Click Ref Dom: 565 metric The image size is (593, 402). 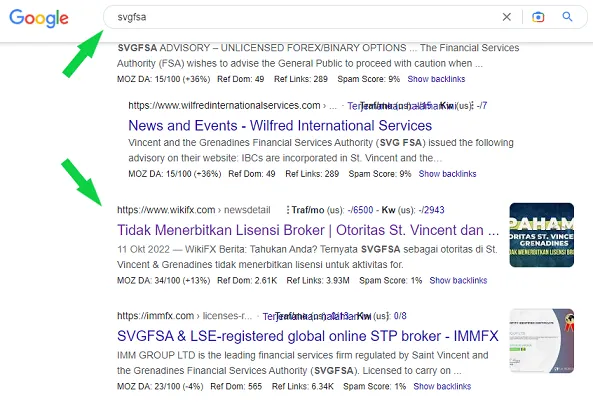(x=236, y=386)
